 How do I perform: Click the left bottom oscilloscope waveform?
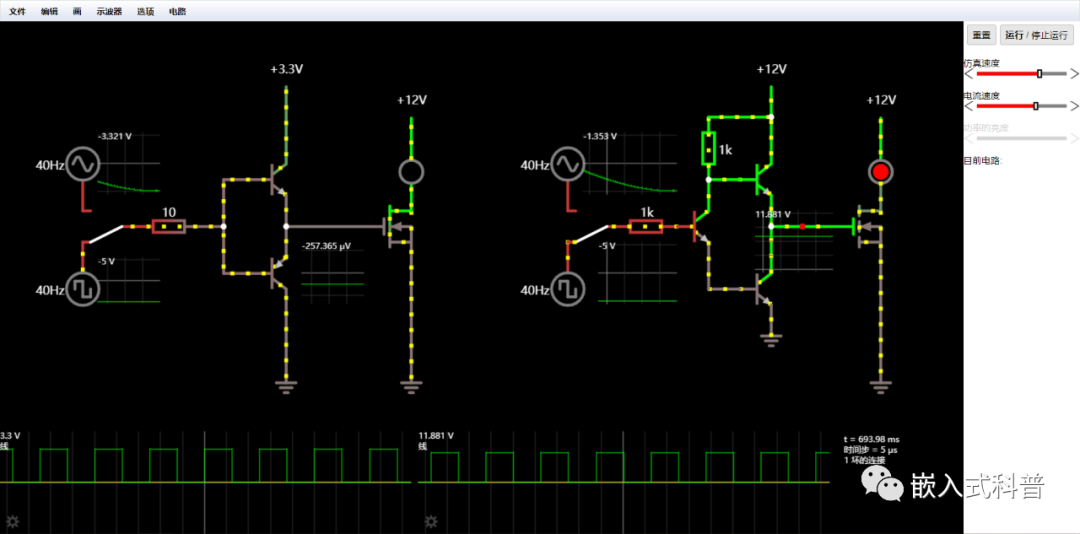tap(205, 466)
